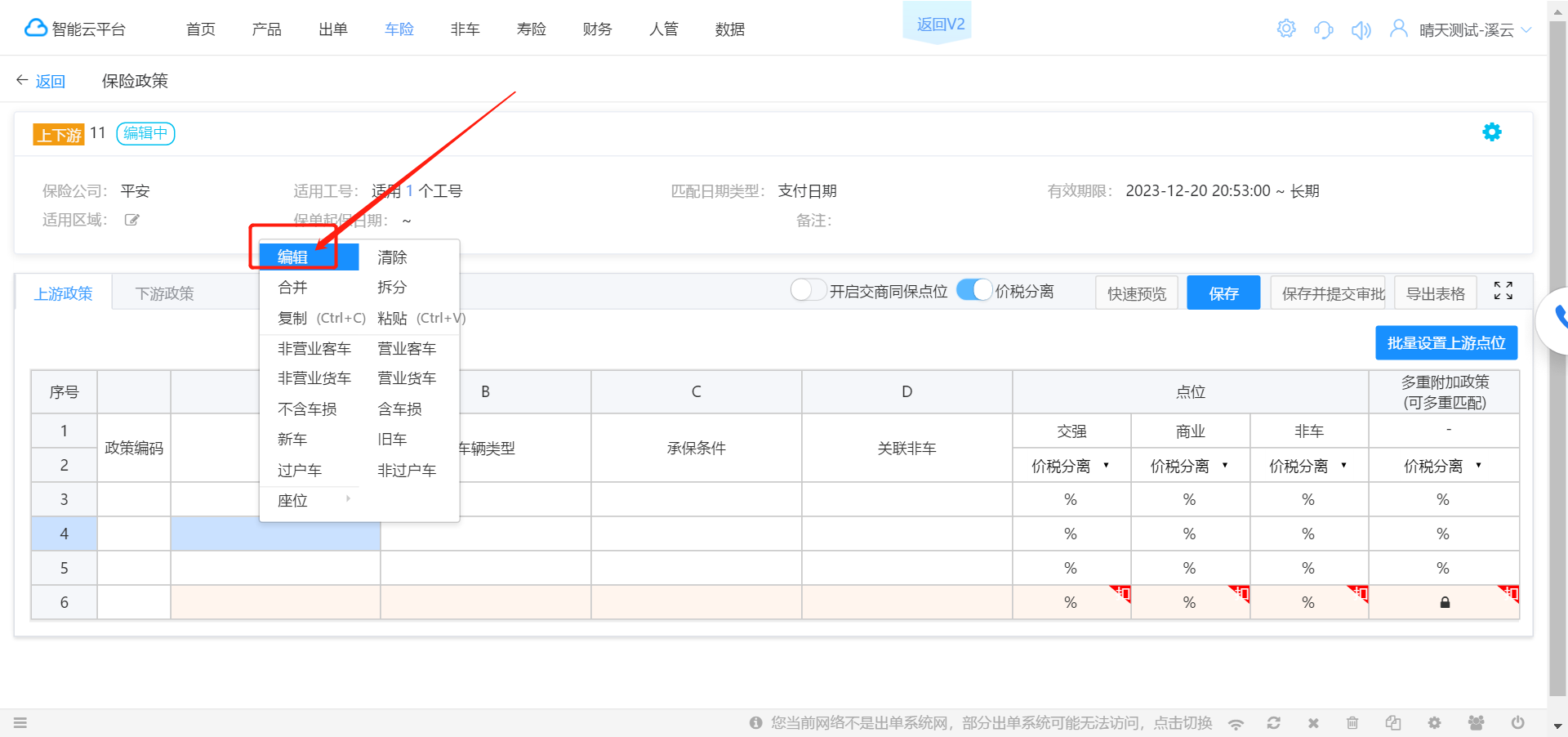Click the hamburger menu icon in bottom bar
Screen dimensions: 1568x737
tap(20, 722)
